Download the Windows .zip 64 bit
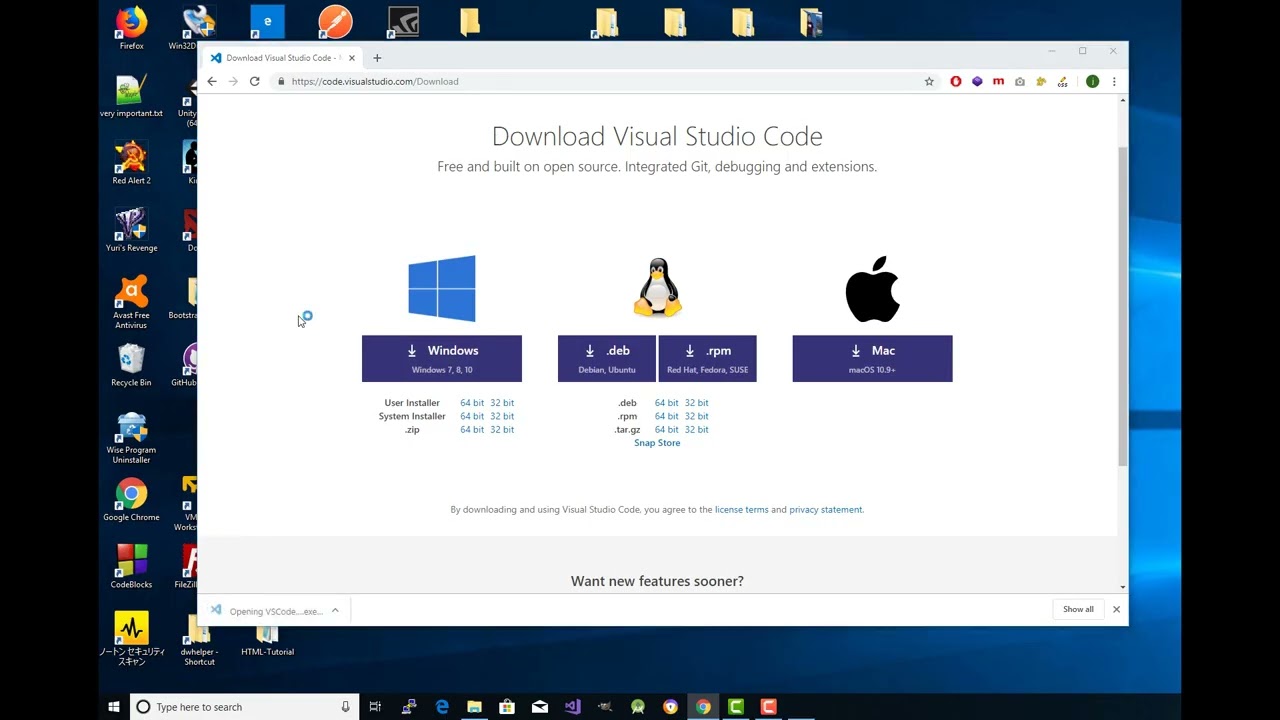The height and width of the screenshot is (720, 1280). [x=472, y=430]
